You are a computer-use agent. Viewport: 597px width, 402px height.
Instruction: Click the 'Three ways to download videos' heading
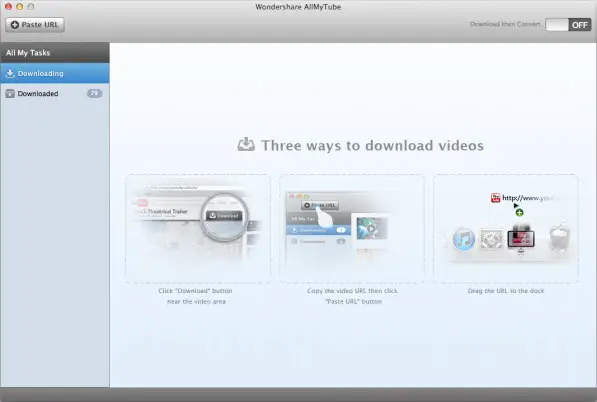[x=372, y=145]
